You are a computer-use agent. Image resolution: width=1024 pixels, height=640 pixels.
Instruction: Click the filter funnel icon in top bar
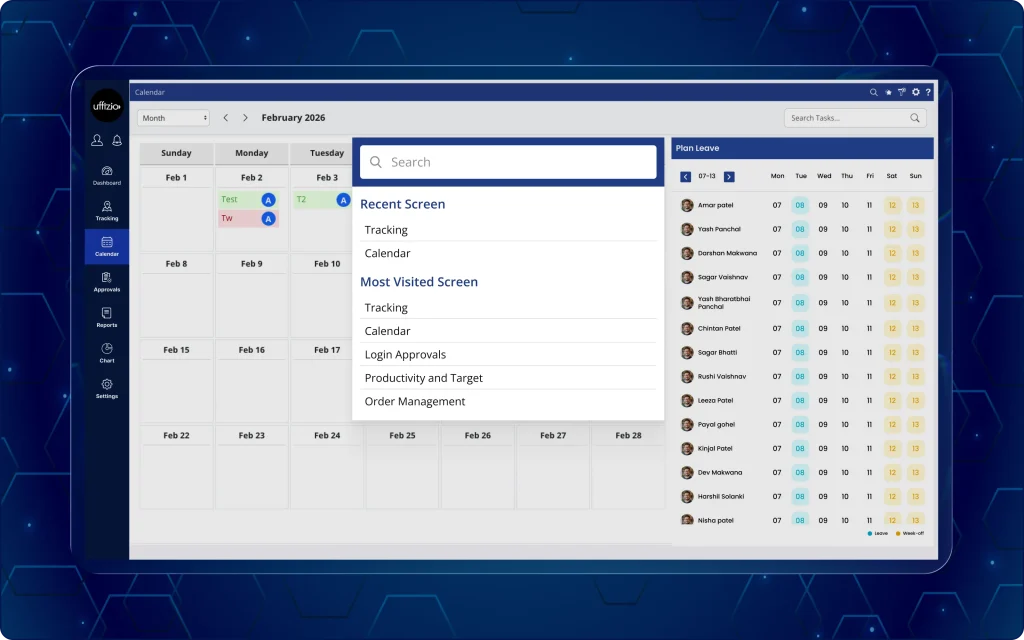click(x=902, y=92)
